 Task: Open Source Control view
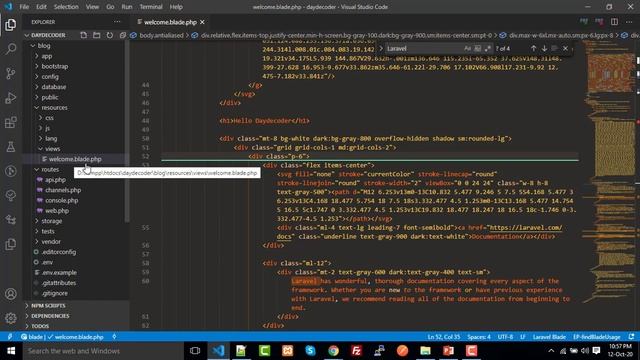[11, 73]
